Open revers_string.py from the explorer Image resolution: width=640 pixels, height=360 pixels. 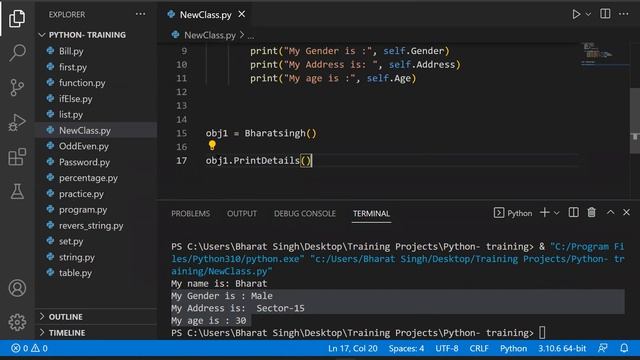click(x=91, y=226)
